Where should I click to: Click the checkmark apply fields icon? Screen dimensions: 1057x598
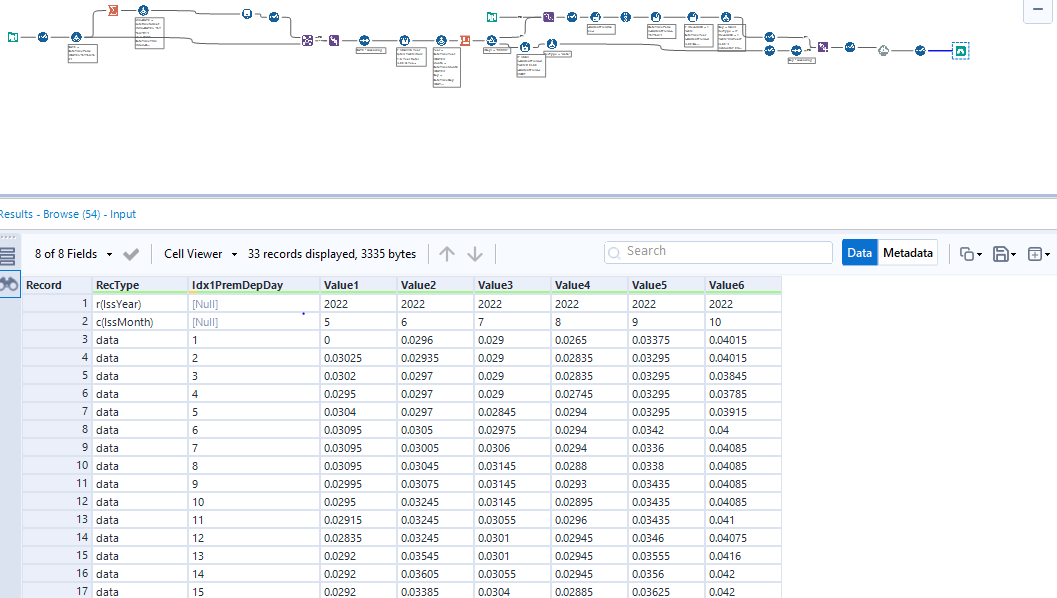click(131, 254)
